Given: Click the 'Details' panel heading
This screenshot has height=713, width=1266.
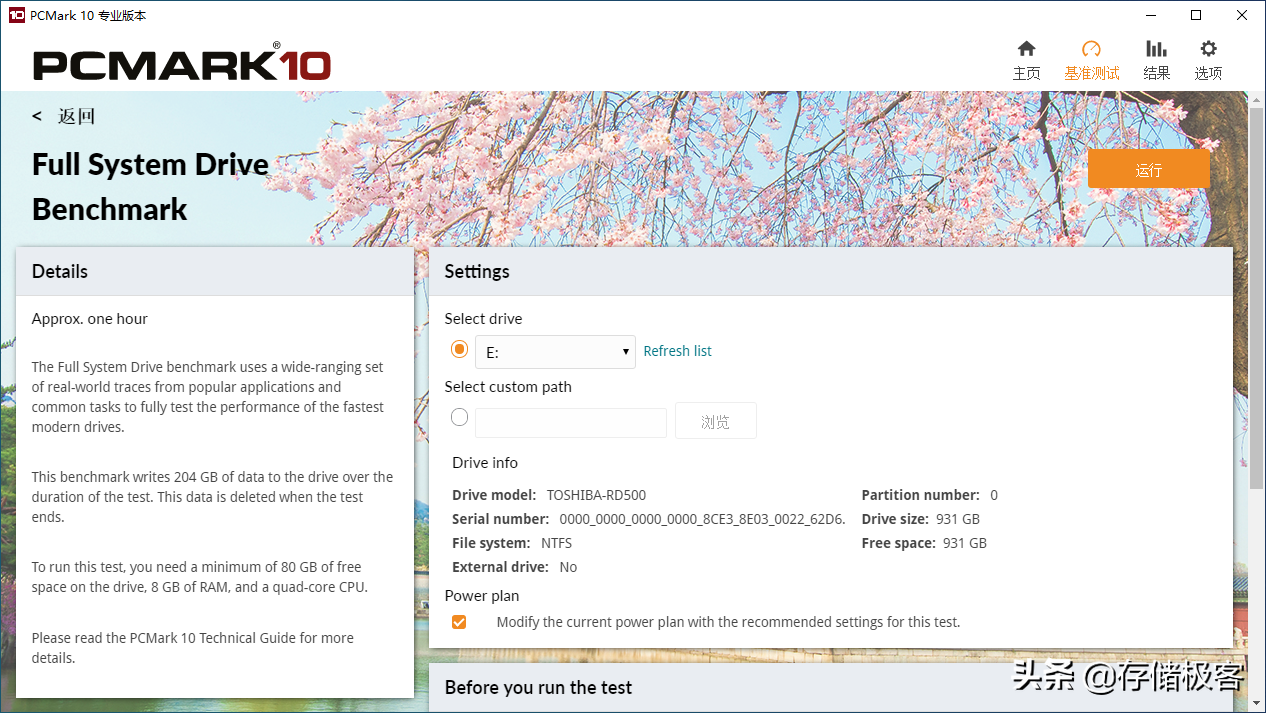Looking at the screenshot, I should coord(60,271).
